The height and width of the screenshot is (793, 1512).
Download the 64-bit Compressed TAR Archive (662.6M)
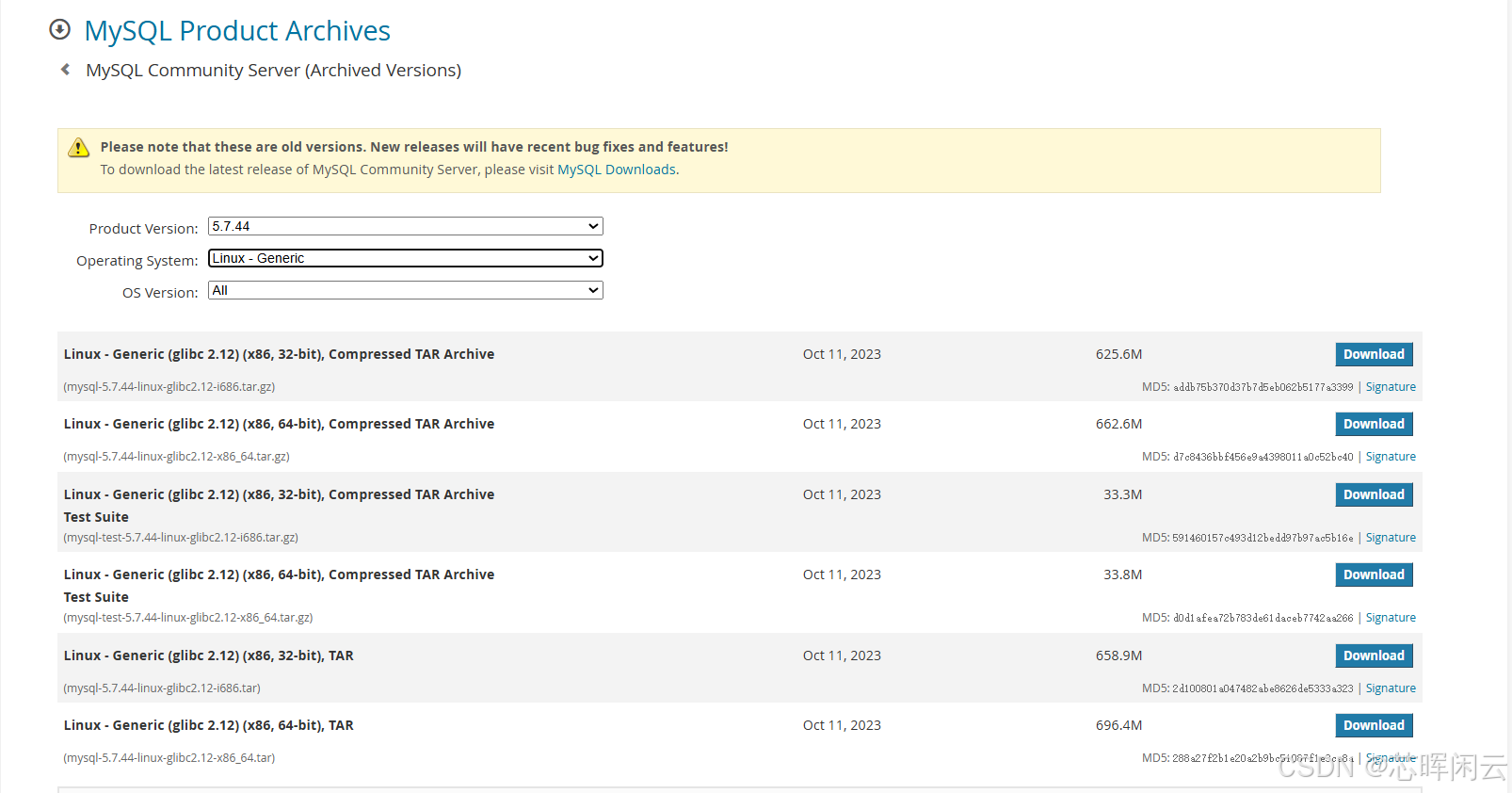point(1374,424)
